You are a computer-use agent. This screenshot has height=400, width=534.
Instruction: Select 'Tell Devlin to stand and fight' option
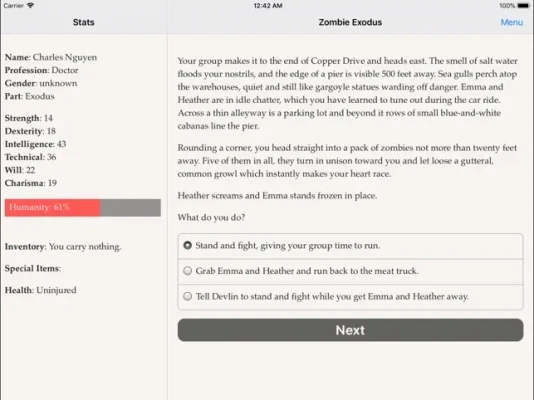click(x=350, y=297)
